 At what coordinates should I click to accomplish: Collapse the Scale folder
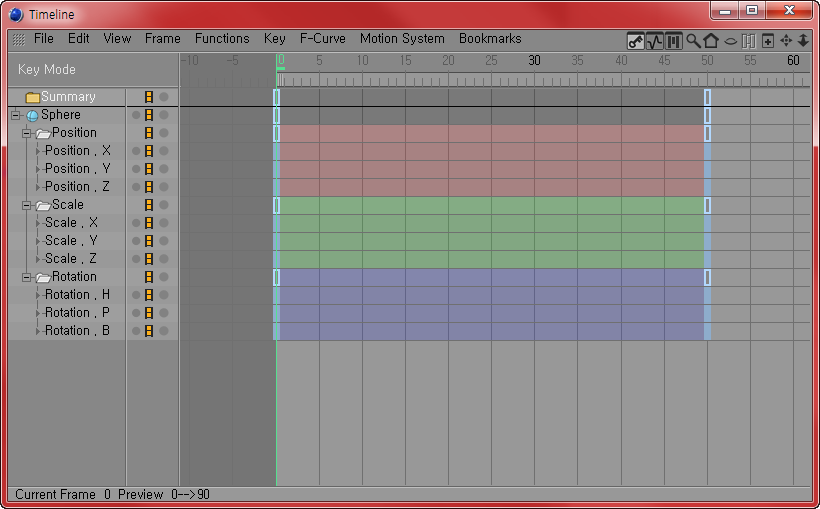(26, 206)
